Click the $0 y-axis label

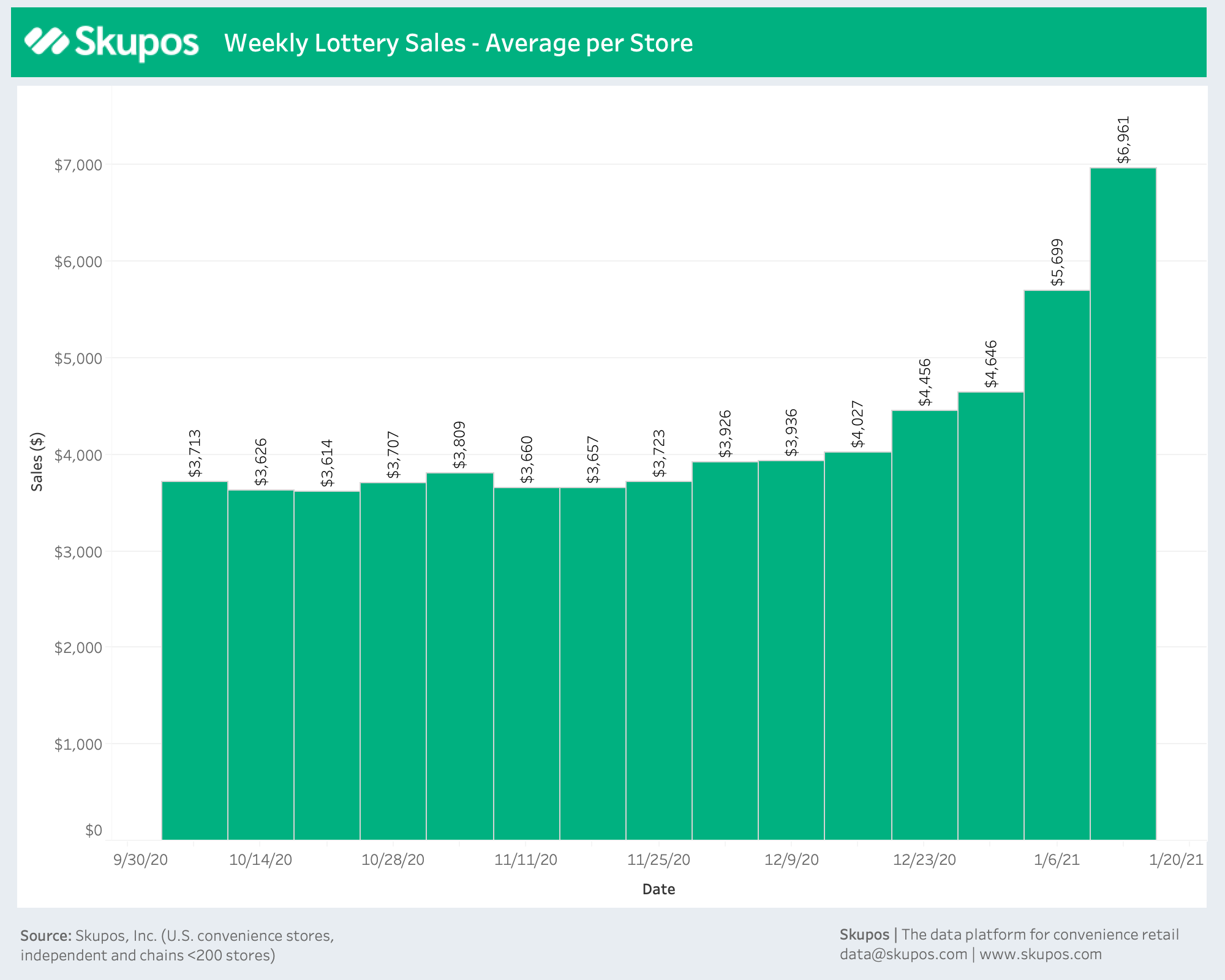(x=93, y=830)
